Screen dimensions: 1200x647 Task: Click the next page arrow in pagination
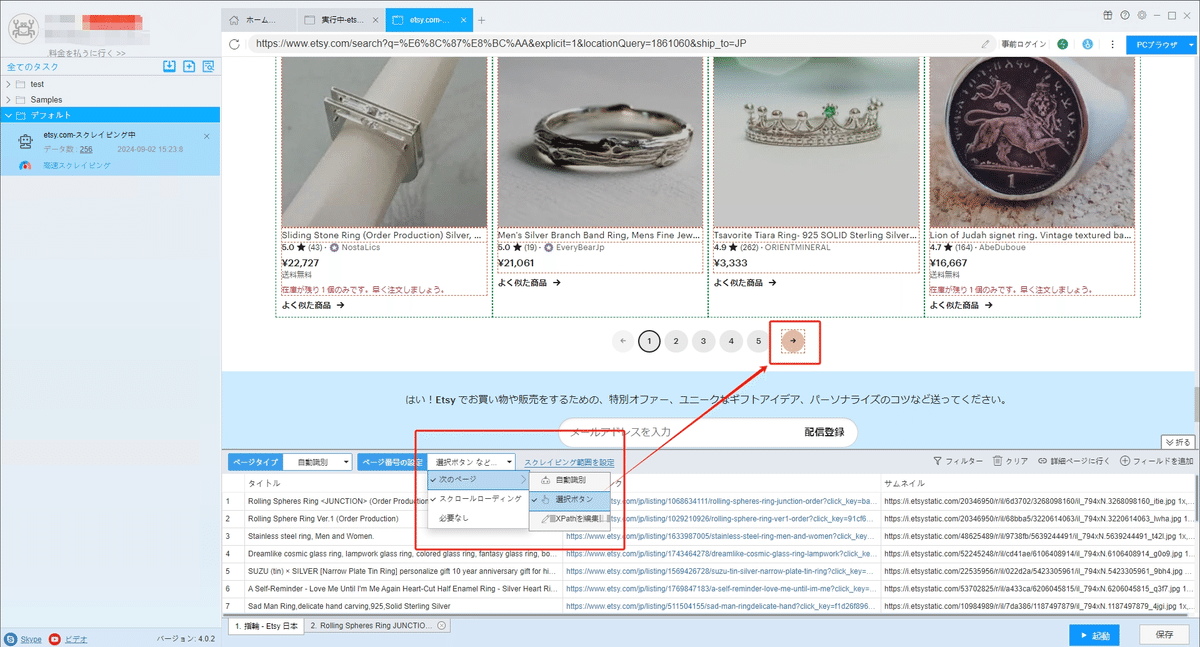pyautogui.click(x=793, y=341)
